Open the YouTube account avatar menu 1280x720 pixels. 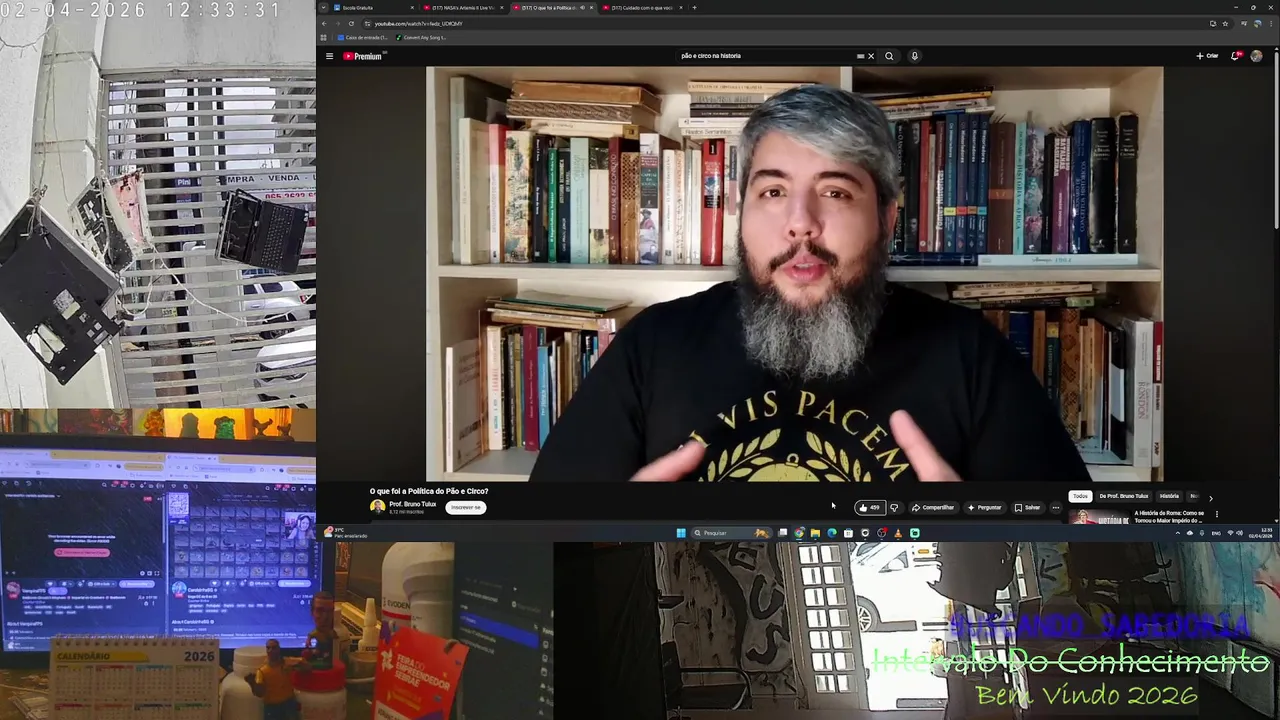pos(1256,56)
